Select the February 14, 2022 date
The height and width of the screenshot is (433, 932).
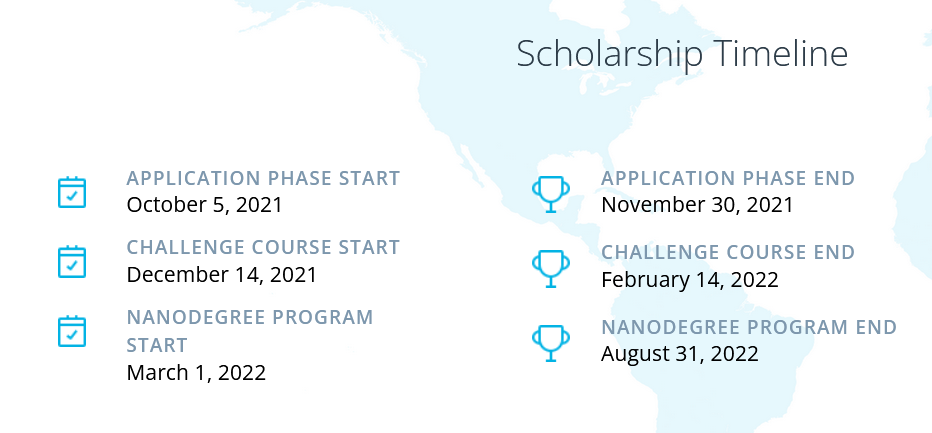coord(689,280)
